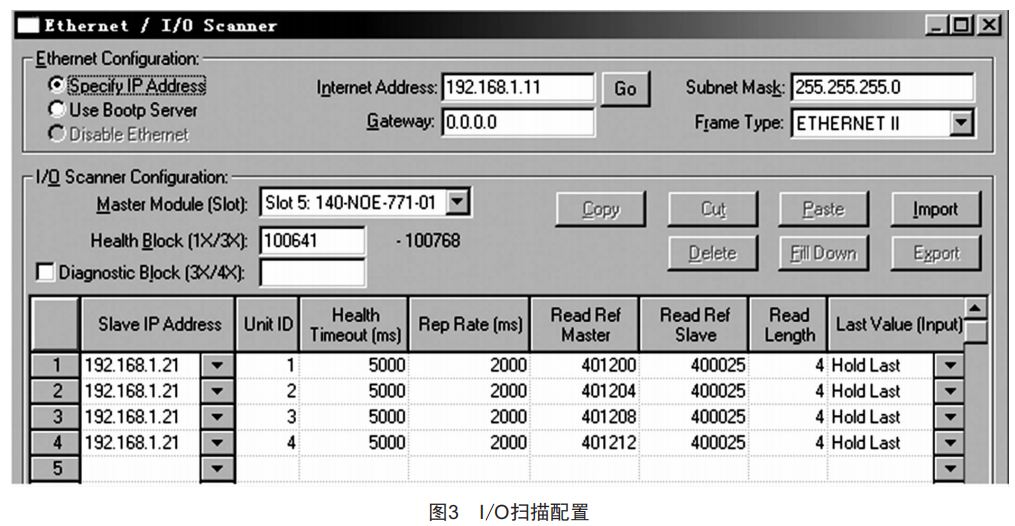
Task: Enable the Diagnostic Block checkbox
Action: coord(42,273)
